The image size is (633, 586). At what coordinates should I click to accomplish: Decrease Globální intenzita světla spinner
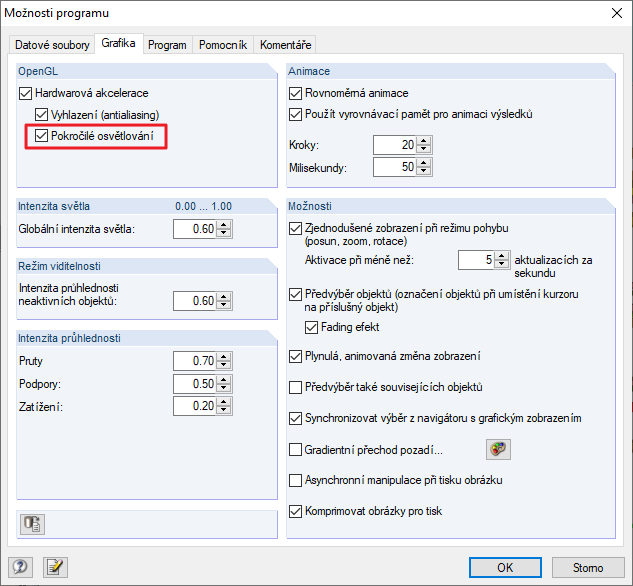[x=224, y=233]
